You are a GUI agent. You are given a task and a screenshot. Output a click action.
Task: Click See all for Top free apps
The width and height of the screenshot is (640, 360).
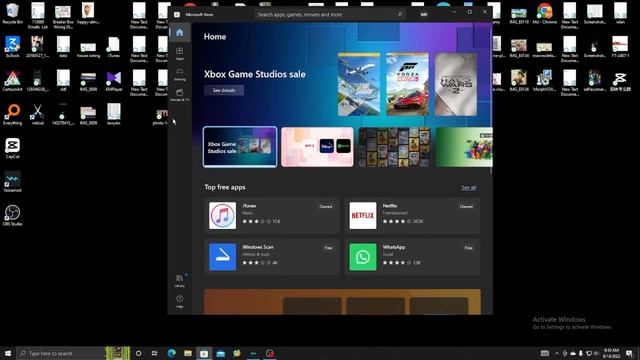tap(469, 188)
